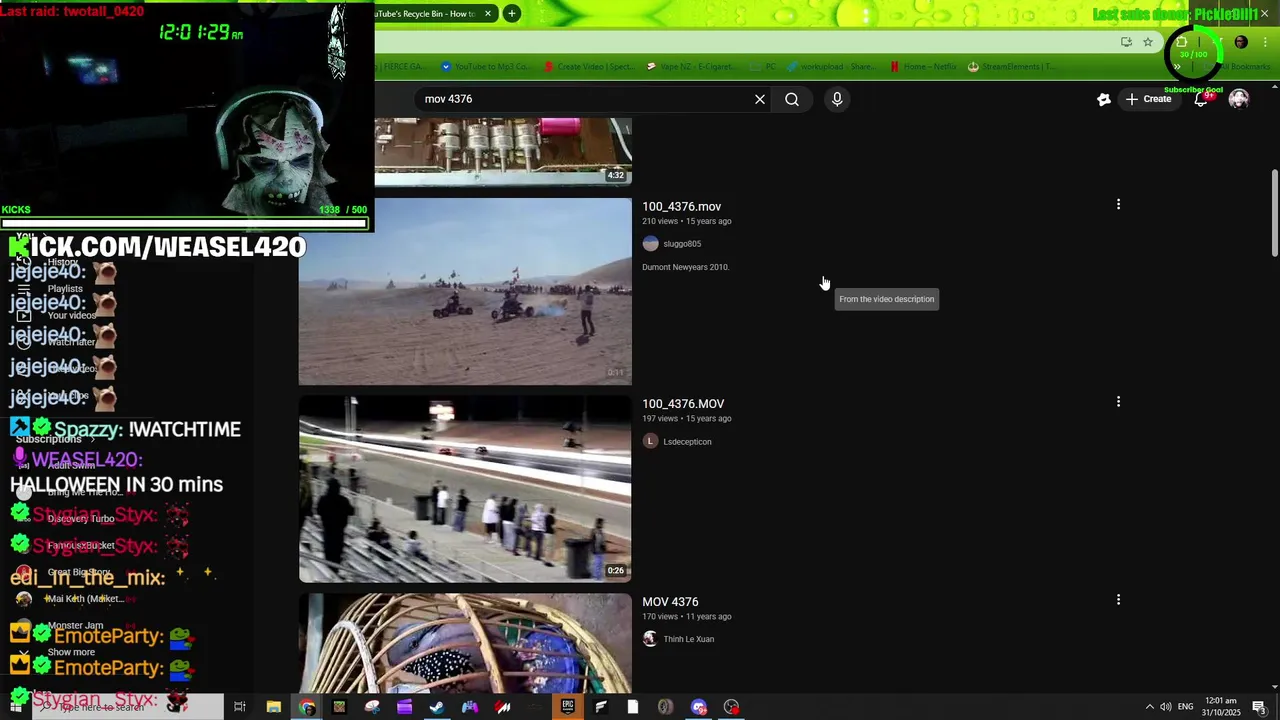Click Chrome icon on taskbar
This screenshot has width=1280, height=720.
tap(307, 707)
